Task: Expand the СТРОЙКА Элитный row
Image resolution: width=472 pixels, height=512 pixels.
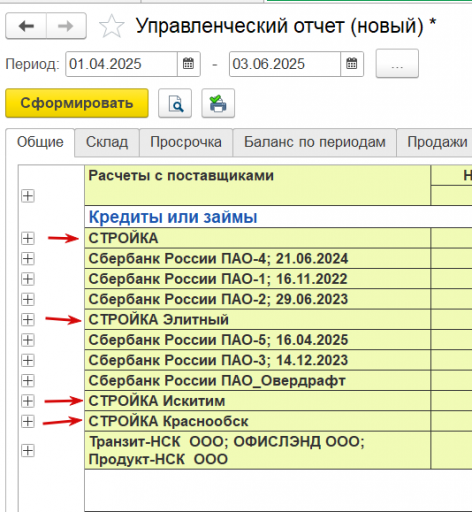Action: pos(28,320)
